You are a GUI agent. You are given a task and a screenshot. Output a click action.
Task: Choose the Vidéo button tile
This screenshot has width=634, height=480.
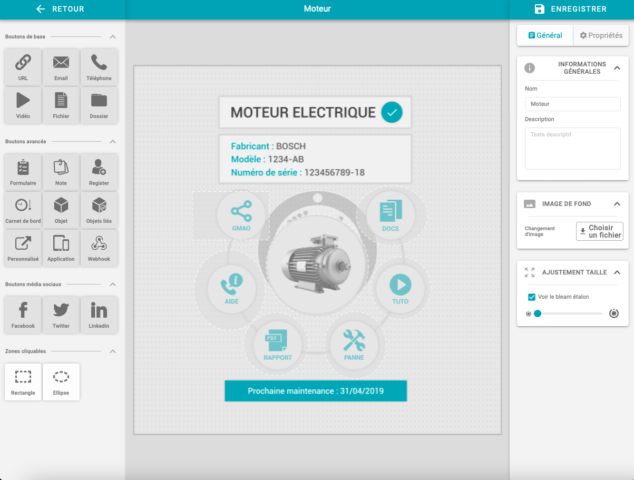pos(23,103)
